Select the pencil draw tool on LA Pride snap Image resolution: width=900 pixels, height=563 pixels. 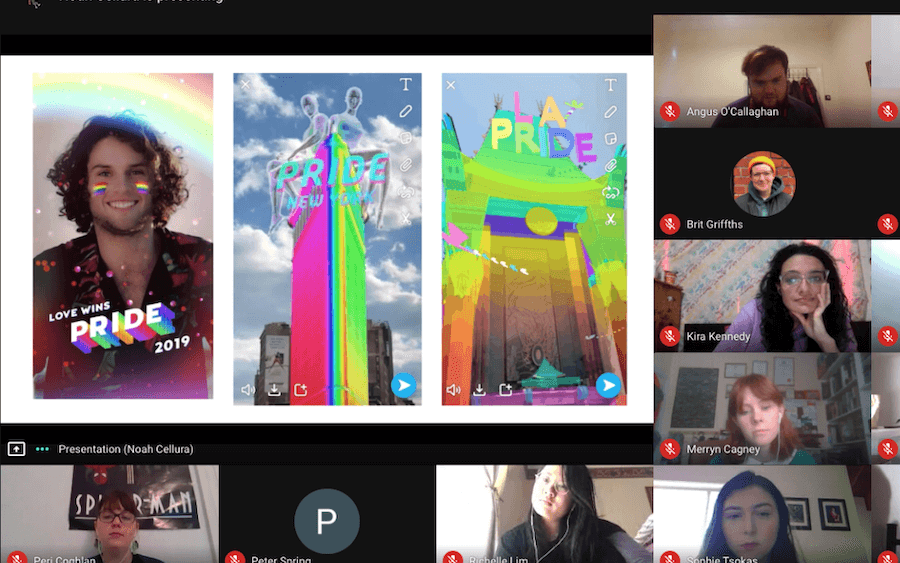[611, 111]
